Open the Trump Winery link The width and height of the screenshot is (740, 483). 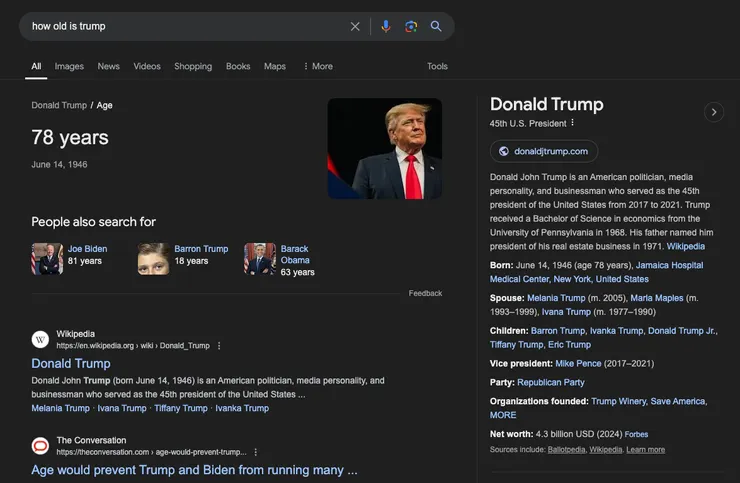coord(618,401)
